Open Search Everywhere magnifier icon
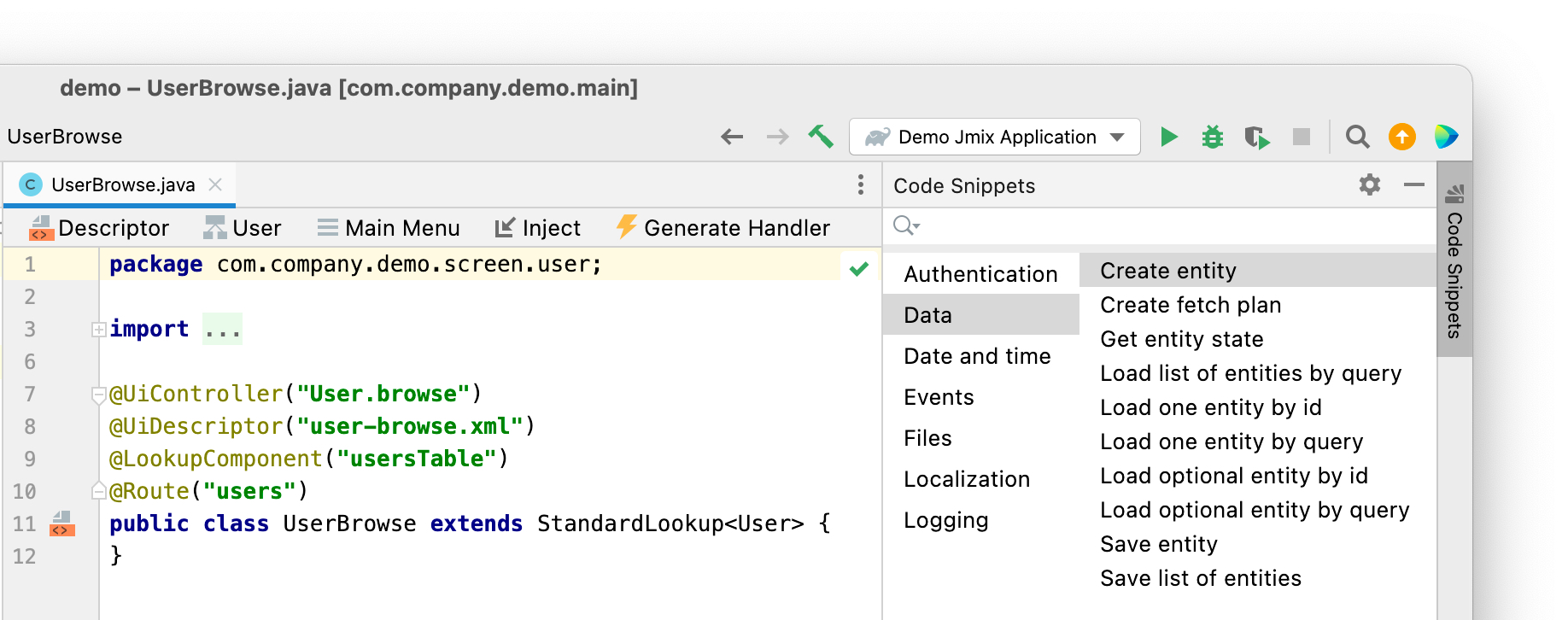The width and height of the screenshot is (1568, 620). 1357,137
